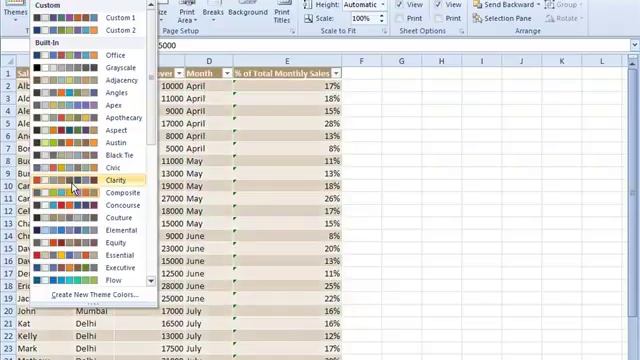
Task: Choose the Office color theme
Action: (89, 55)
